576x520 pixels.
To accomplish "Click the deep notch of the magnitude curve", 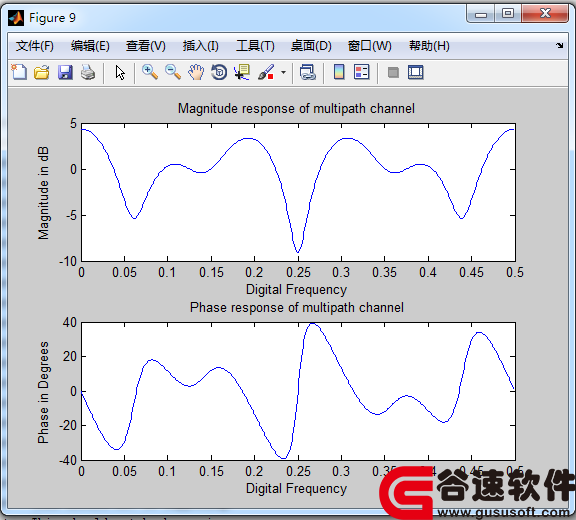I will point(298,252).
